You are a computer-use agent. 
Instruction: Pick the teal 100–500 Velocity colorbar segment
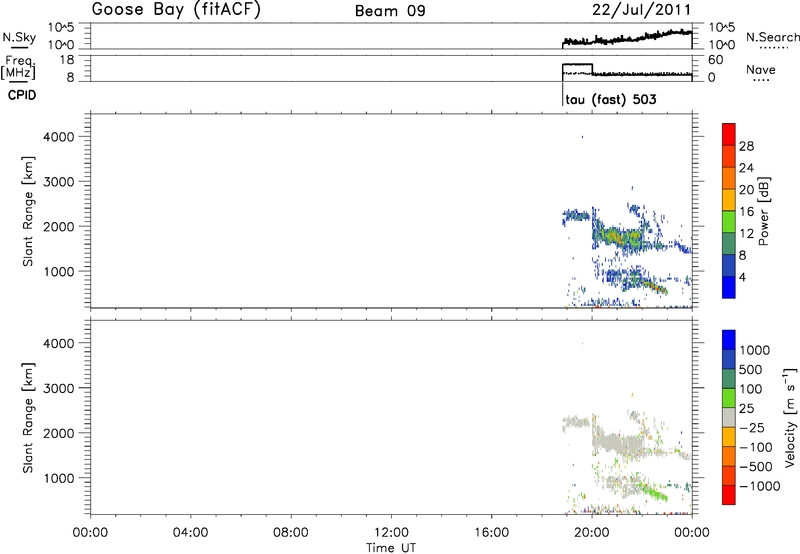click(729, 379)
